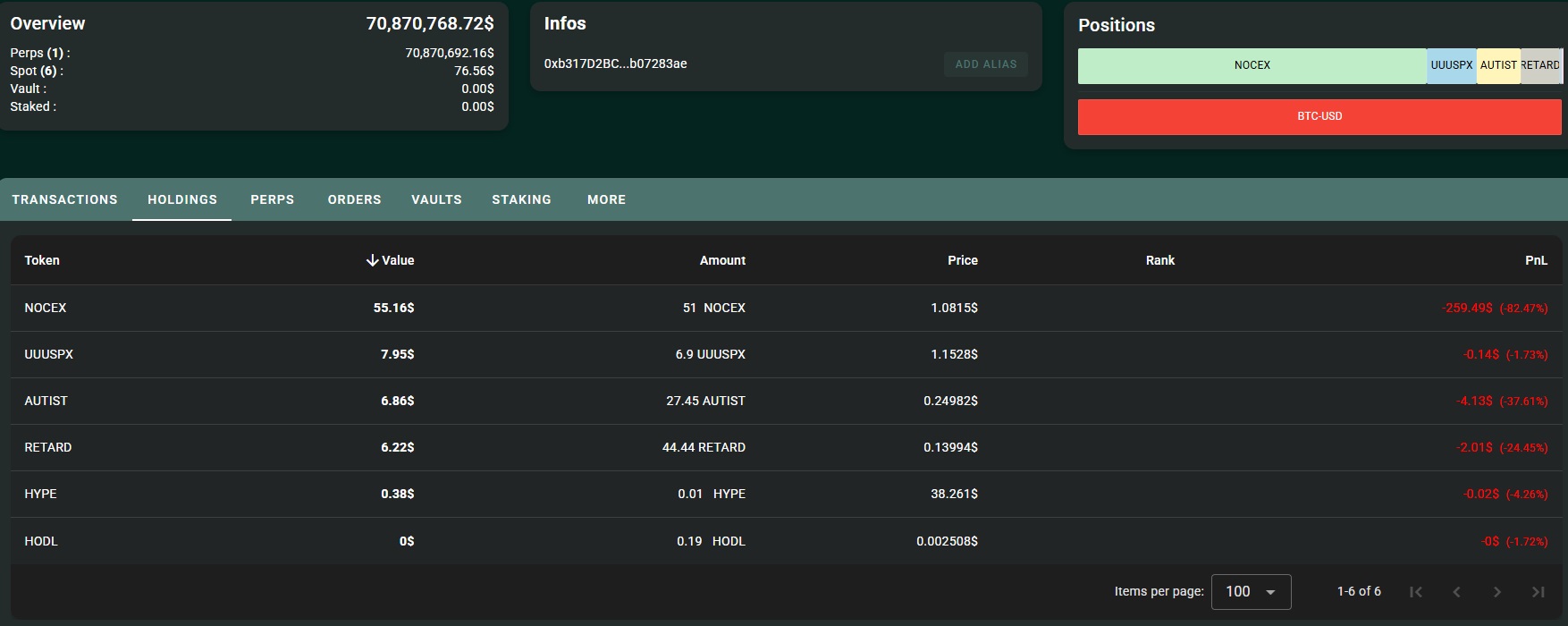Image resolution: width=1568 pixels, height=626 pixels.
Task: Open the items per page dropdown
Action: click(1251, 592)
